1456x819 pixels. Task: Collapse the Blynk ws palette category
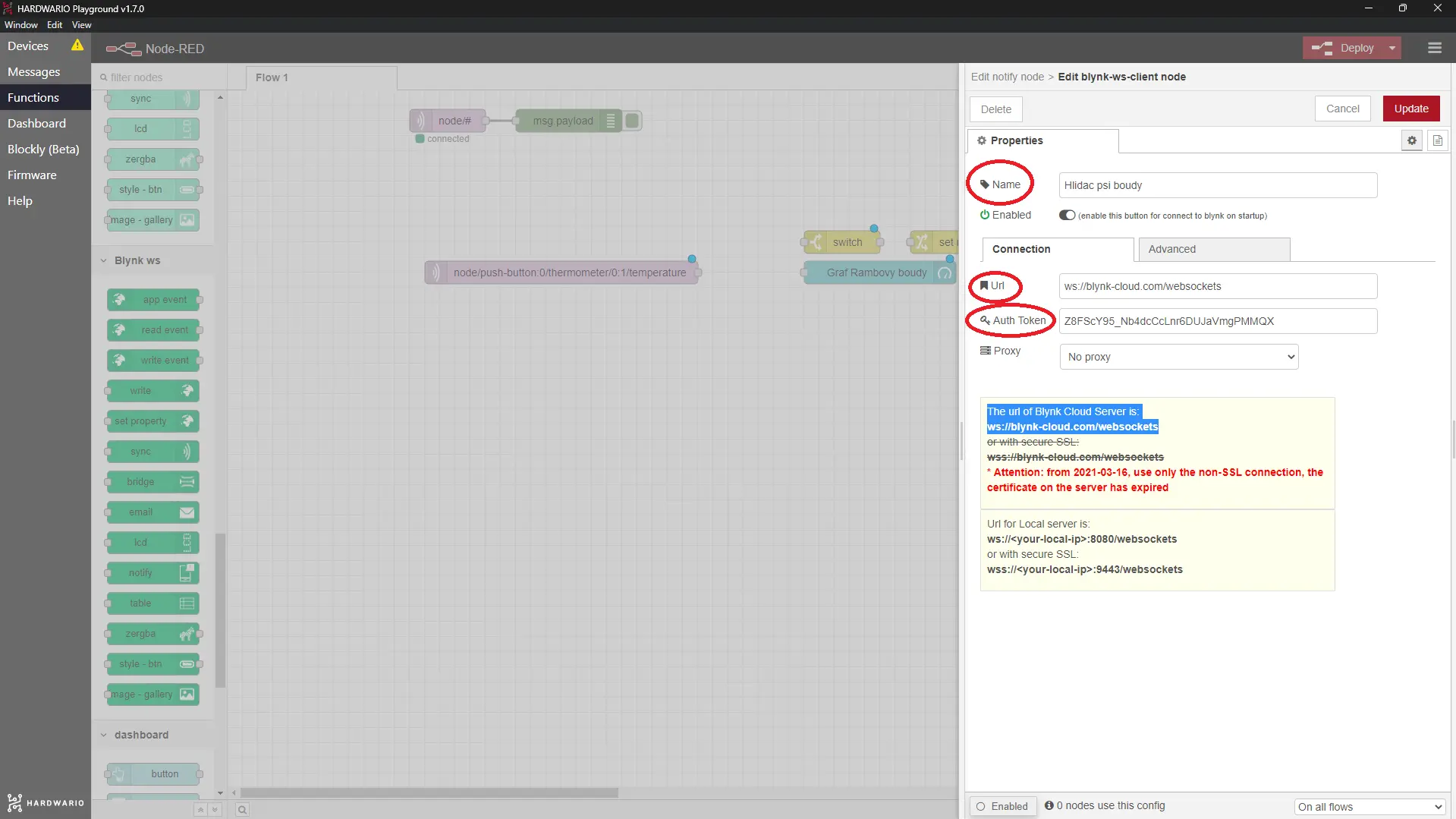point(153,260)
